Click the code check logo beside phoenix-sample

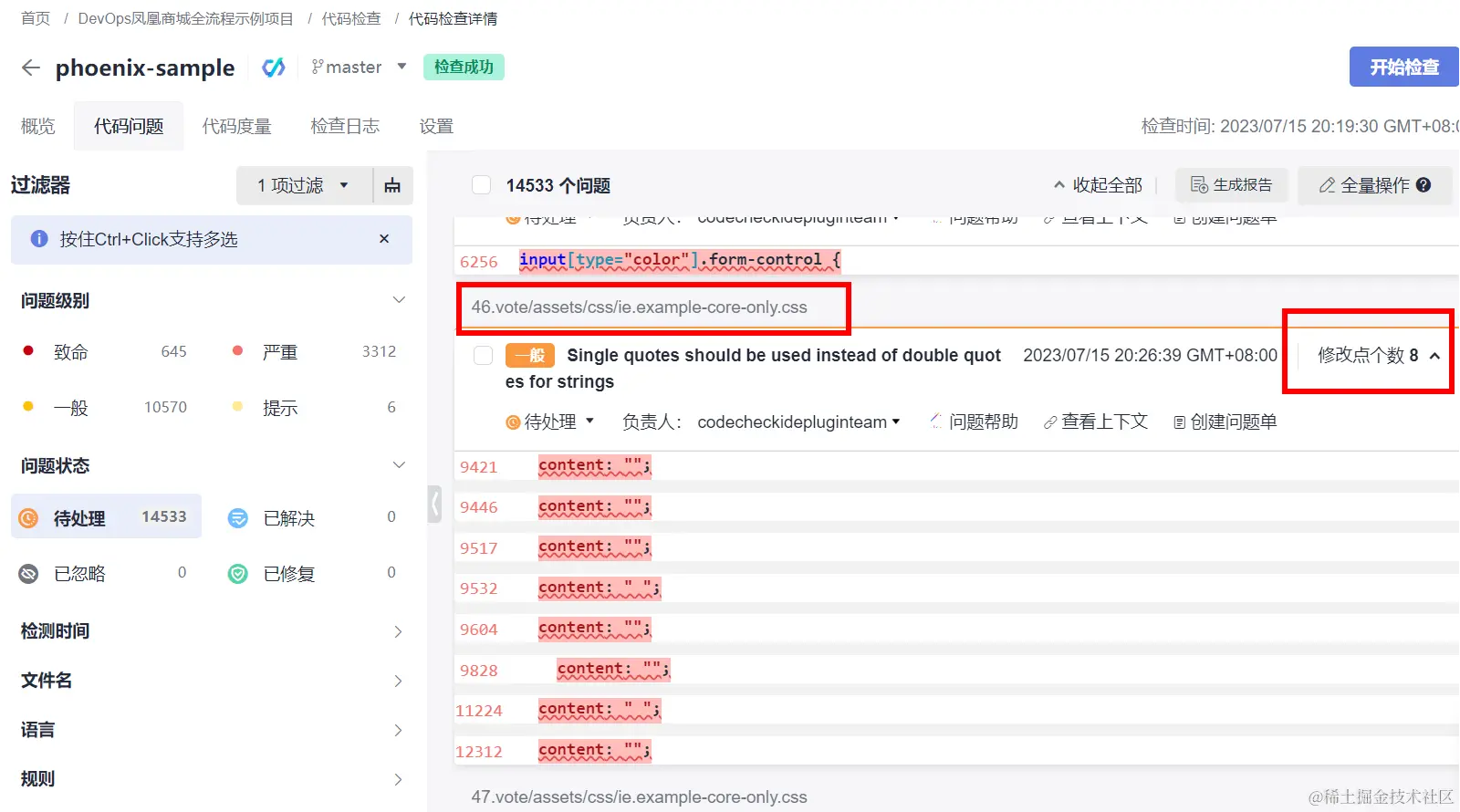tap(274, 68)
